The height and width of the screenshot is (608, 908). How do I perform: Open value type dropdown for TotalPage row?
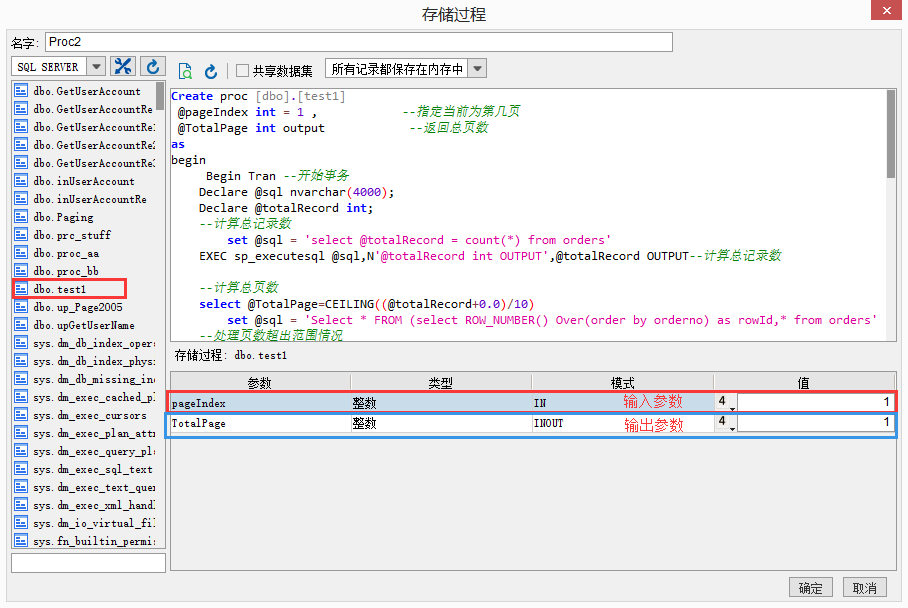[726, 423]
